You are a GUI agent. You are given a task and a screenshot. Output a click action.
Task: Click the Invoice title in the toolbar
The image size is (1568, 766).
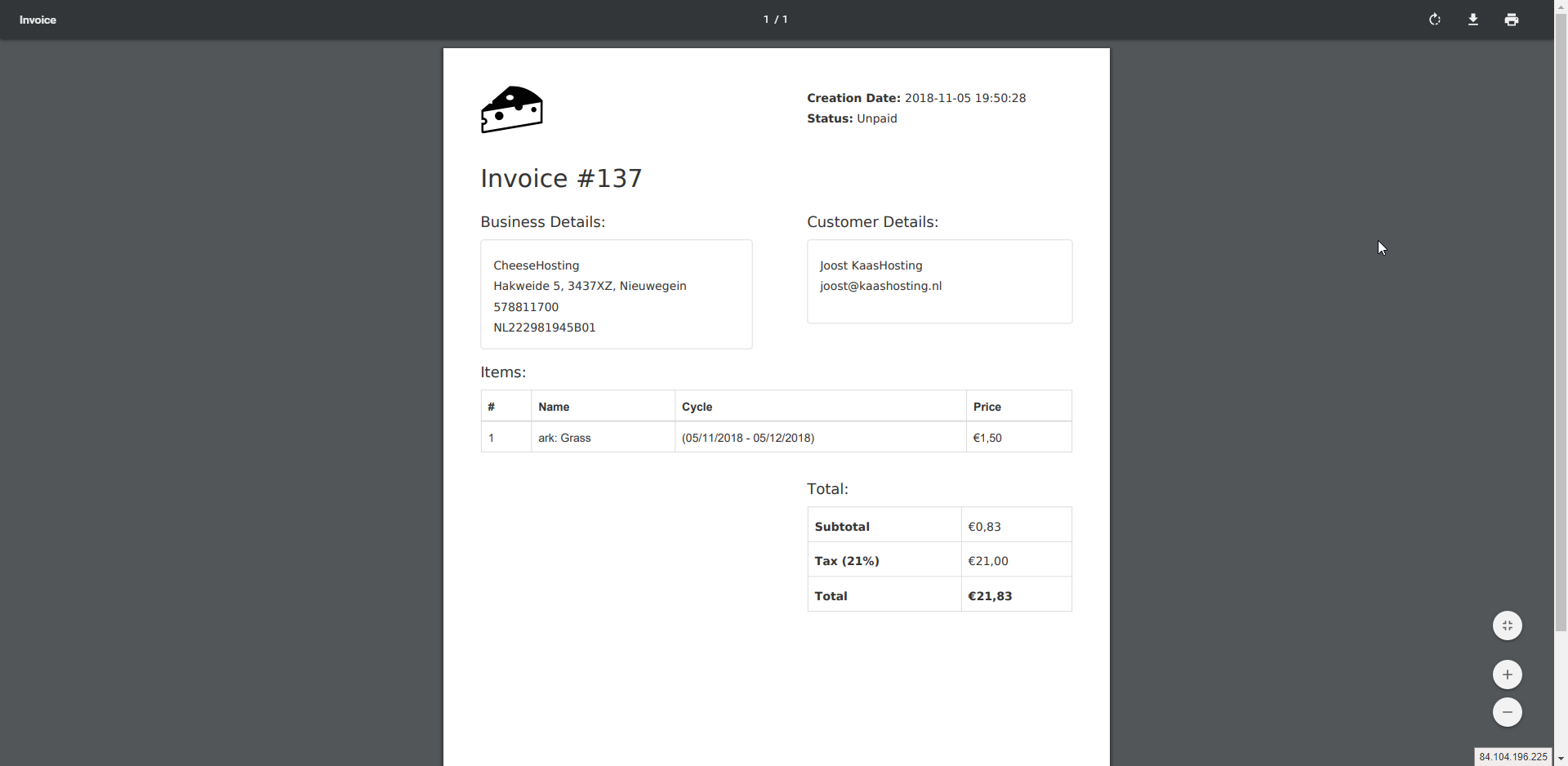(38, 20)
